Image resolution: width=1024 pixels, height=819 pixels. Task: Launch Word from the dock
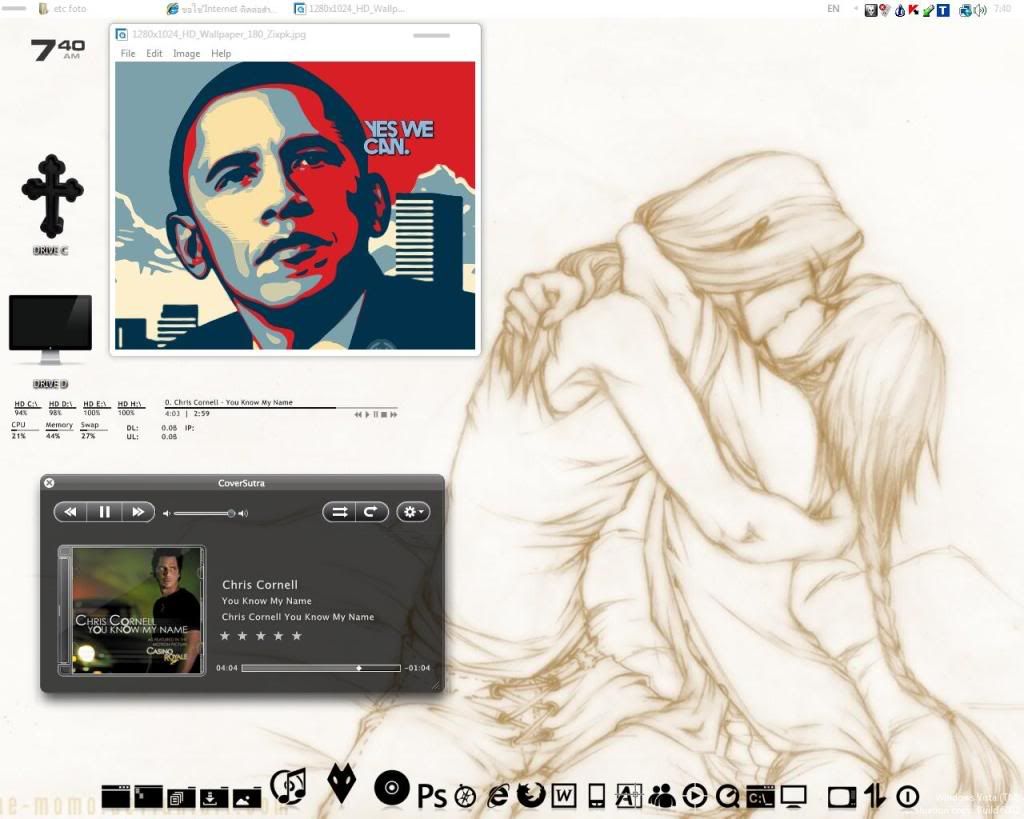[x=564, y=795]
